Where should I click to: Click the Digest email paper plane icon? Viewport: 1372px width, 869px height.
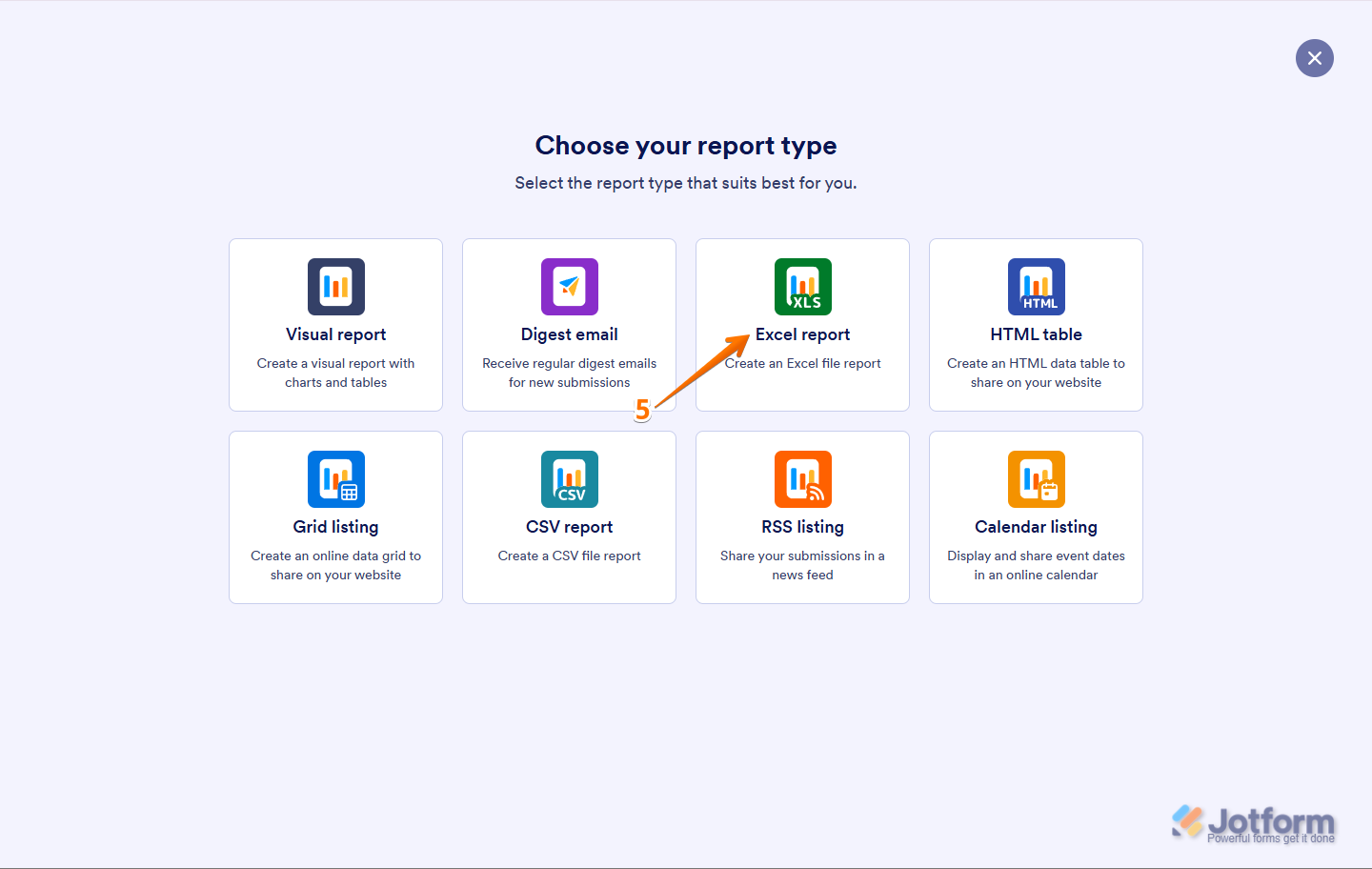[569, 287]
